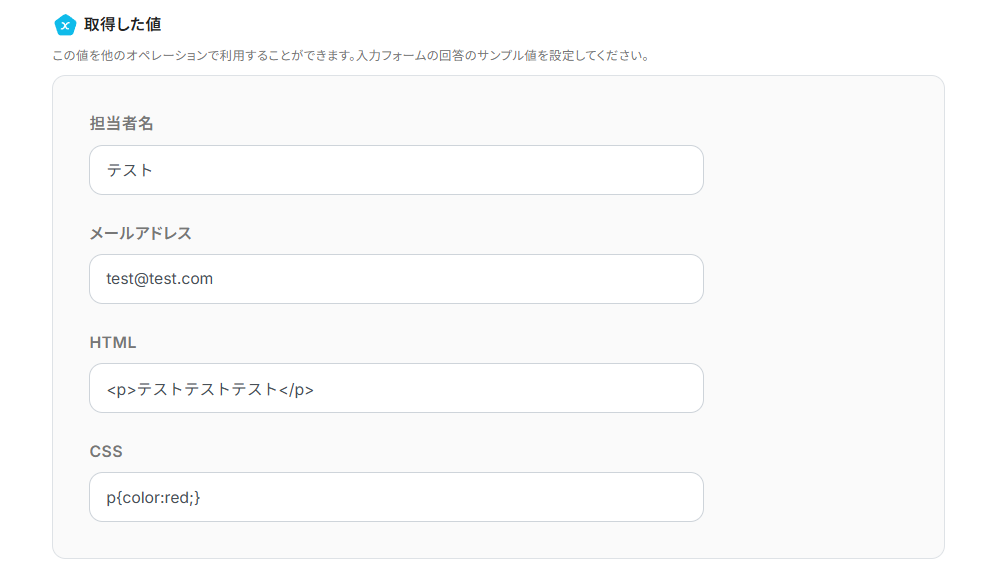Click the sentence 入力フォームの回答のサンプル値を設定してください
Viewport: 986px width, 586px height.
pos(502,56)
